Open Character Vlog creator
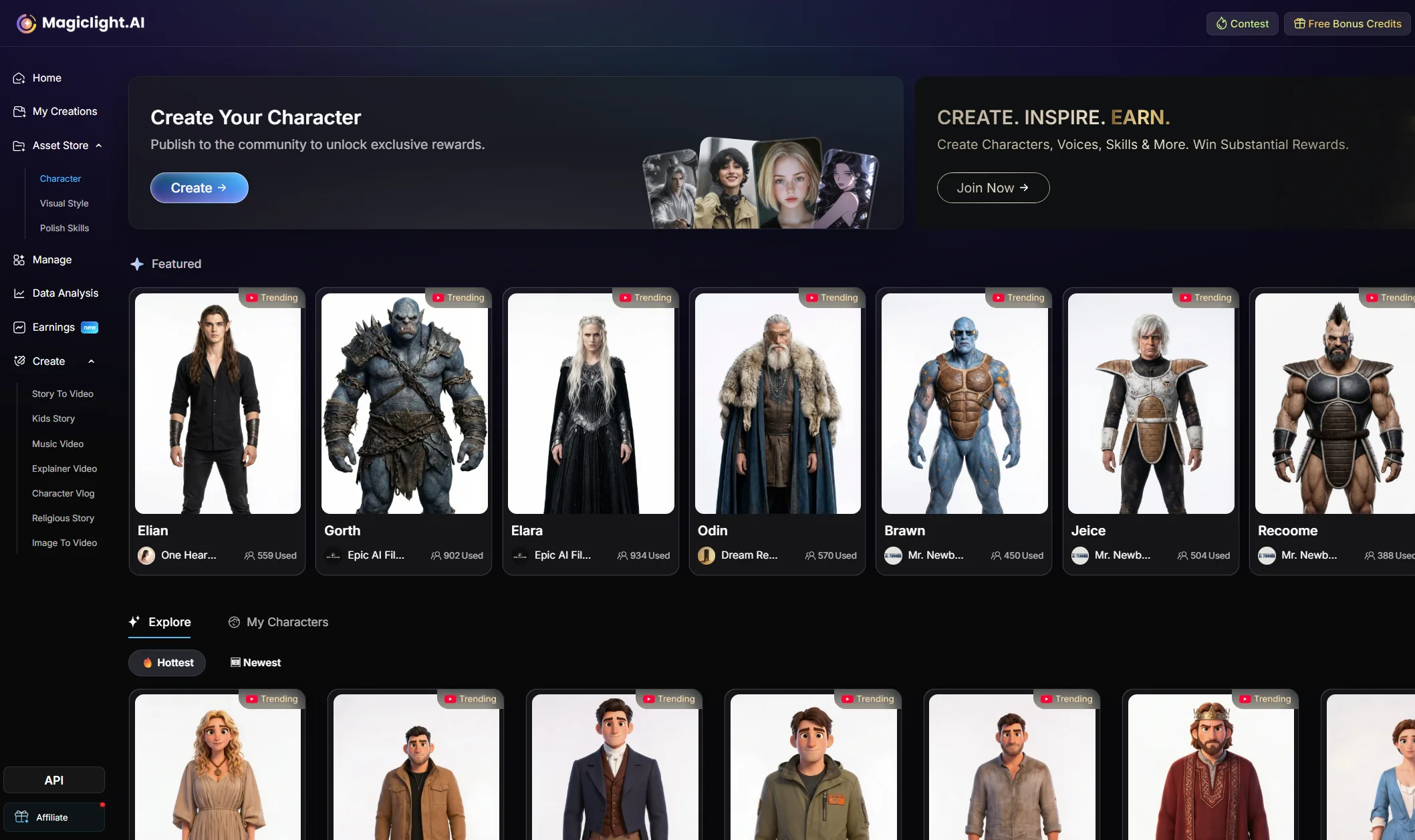 63,494
